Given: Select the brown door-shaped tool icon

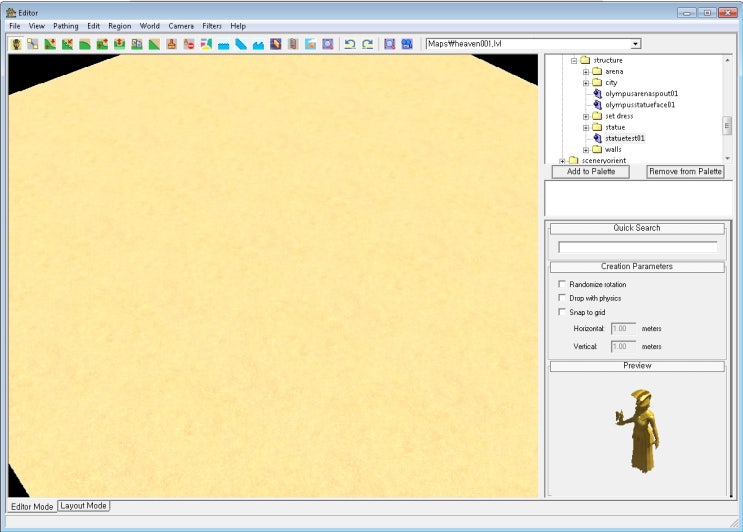Looking at the screenshot, I should pyautogui.click(x=293, y=44).
